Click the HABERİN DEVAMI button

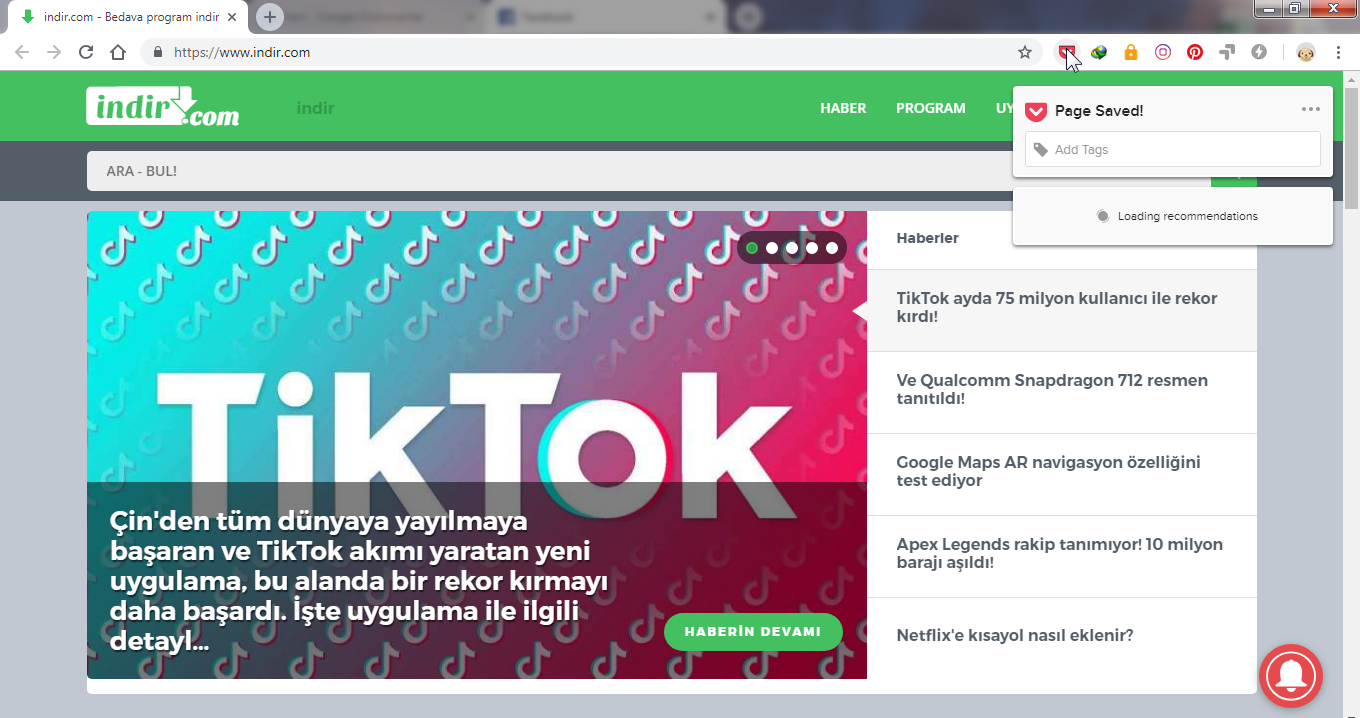(753, 632)
